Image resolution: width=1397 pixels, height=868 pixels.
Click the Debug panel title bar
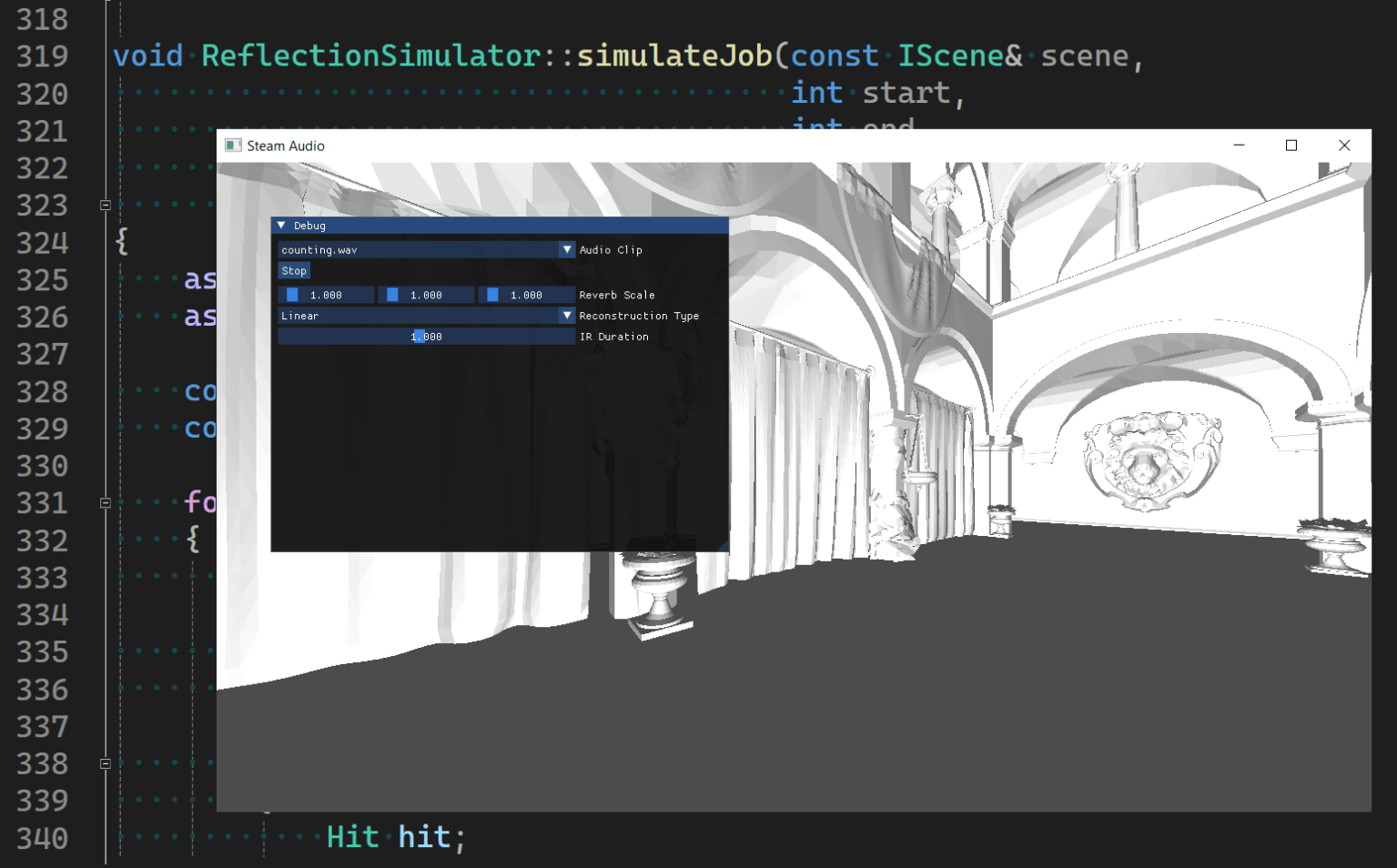tap(500, 226)
